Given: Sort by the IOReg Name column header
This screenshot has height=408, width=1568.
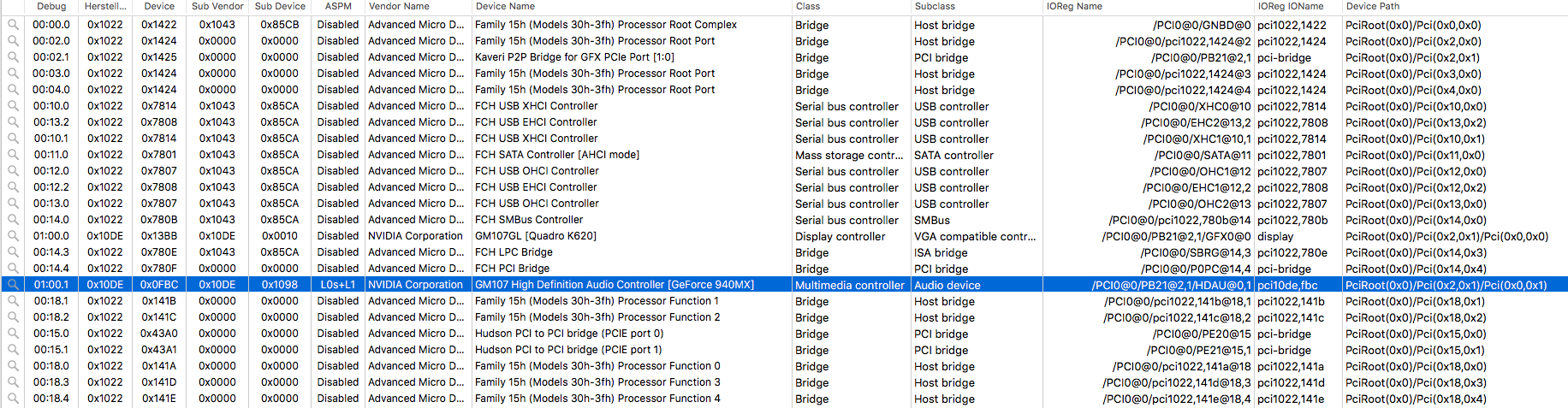Looking at the screenshot, I should (x=1074, y=6).
